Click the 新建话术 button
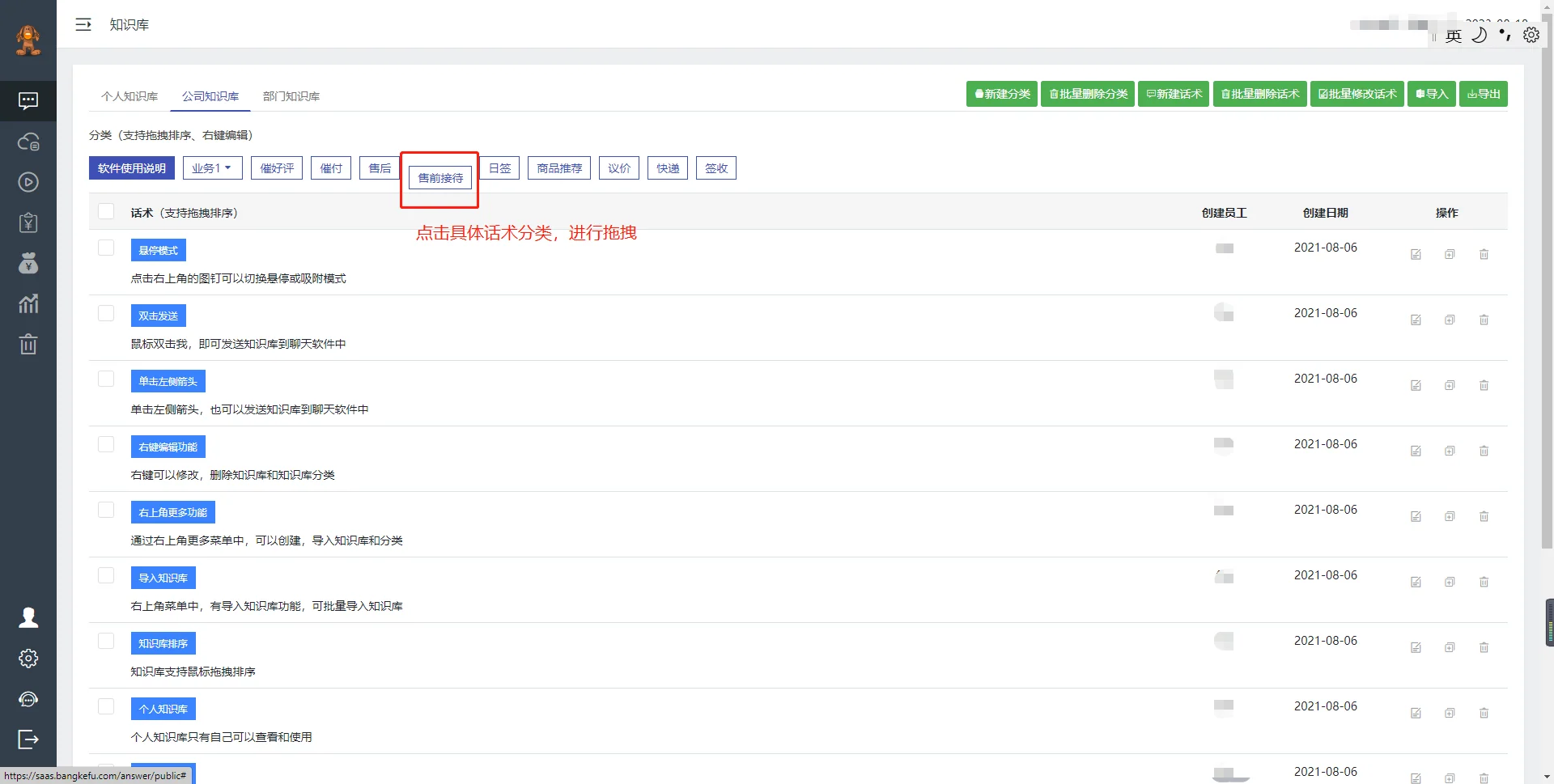Image resolution: width=1554 pixels, height=784 pixels. pos(1174,94)
